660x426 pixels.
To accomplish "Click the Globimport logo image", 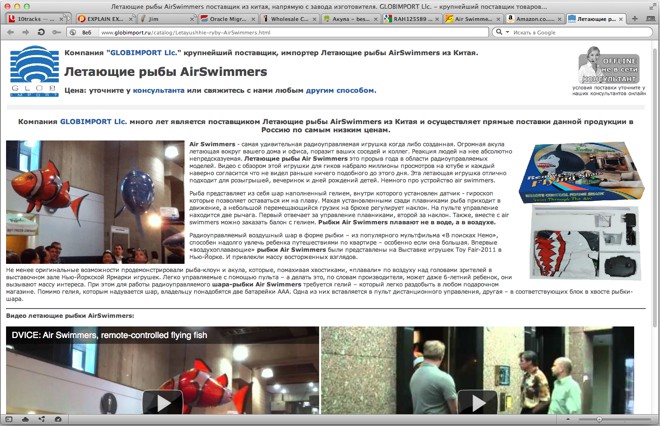I will 35,72.
